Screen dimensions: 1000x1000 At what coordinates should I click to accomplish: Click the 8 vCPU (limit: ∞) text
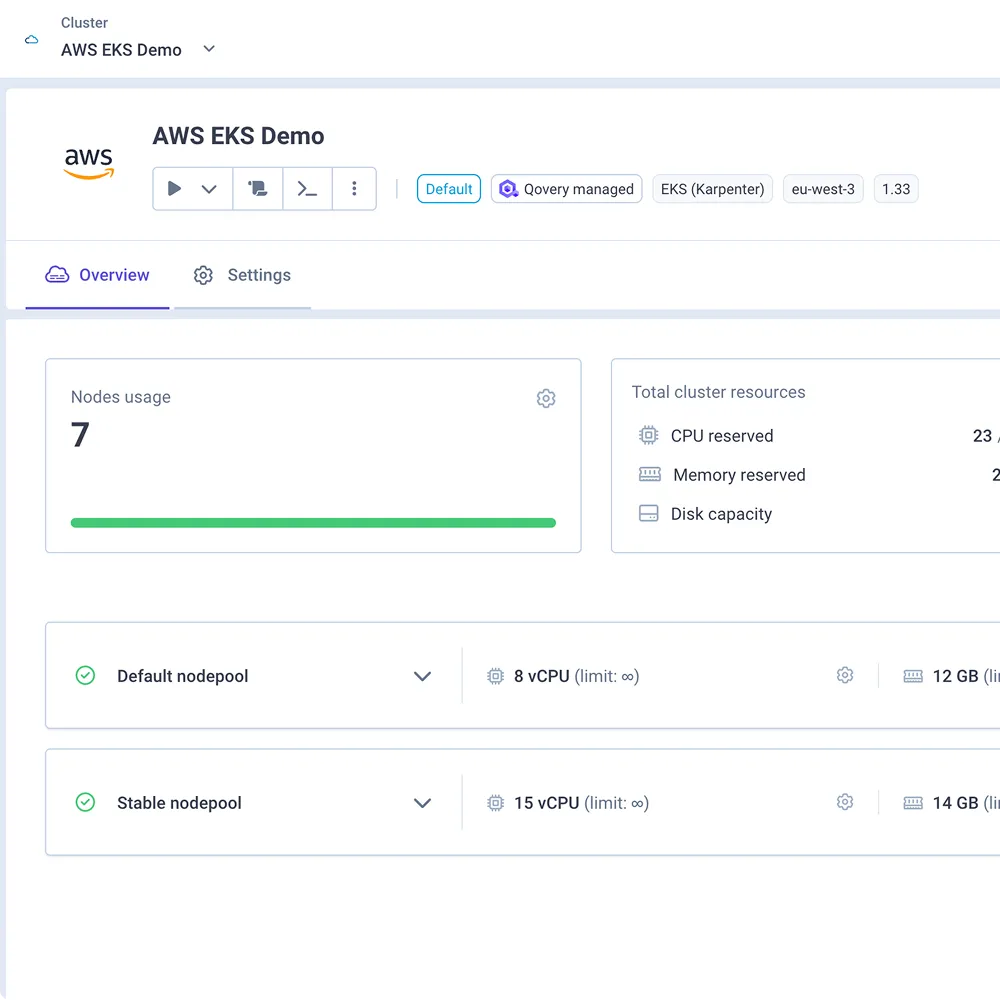coord(577,676)
